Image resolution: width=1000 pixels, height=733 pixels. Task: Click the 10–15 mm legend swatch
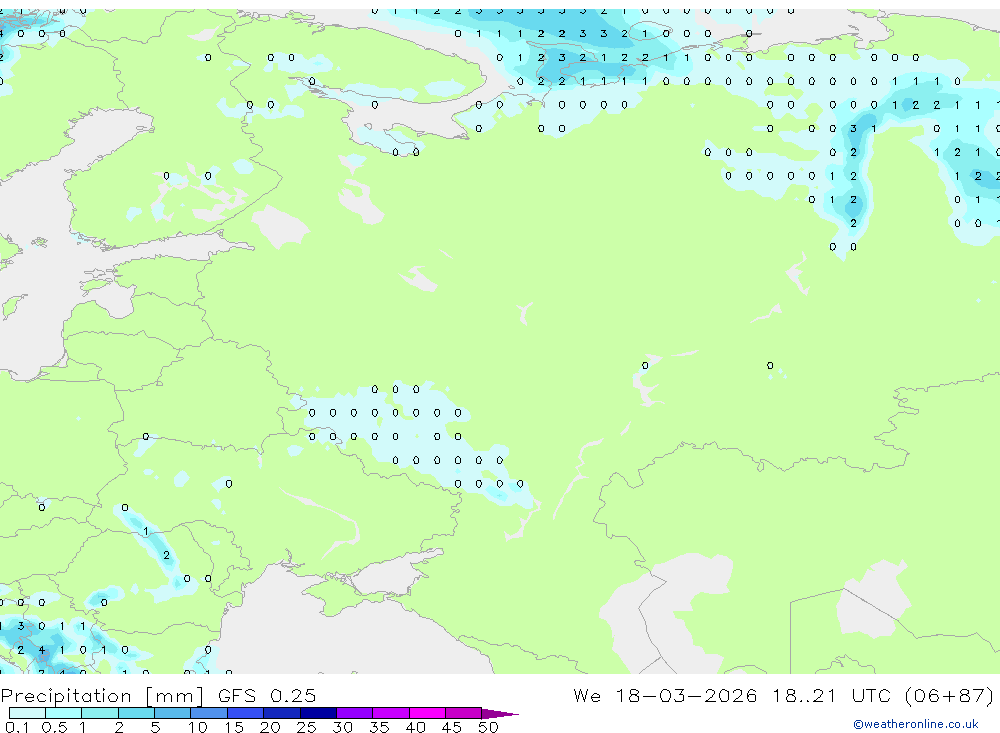click(x=209, y=713)
